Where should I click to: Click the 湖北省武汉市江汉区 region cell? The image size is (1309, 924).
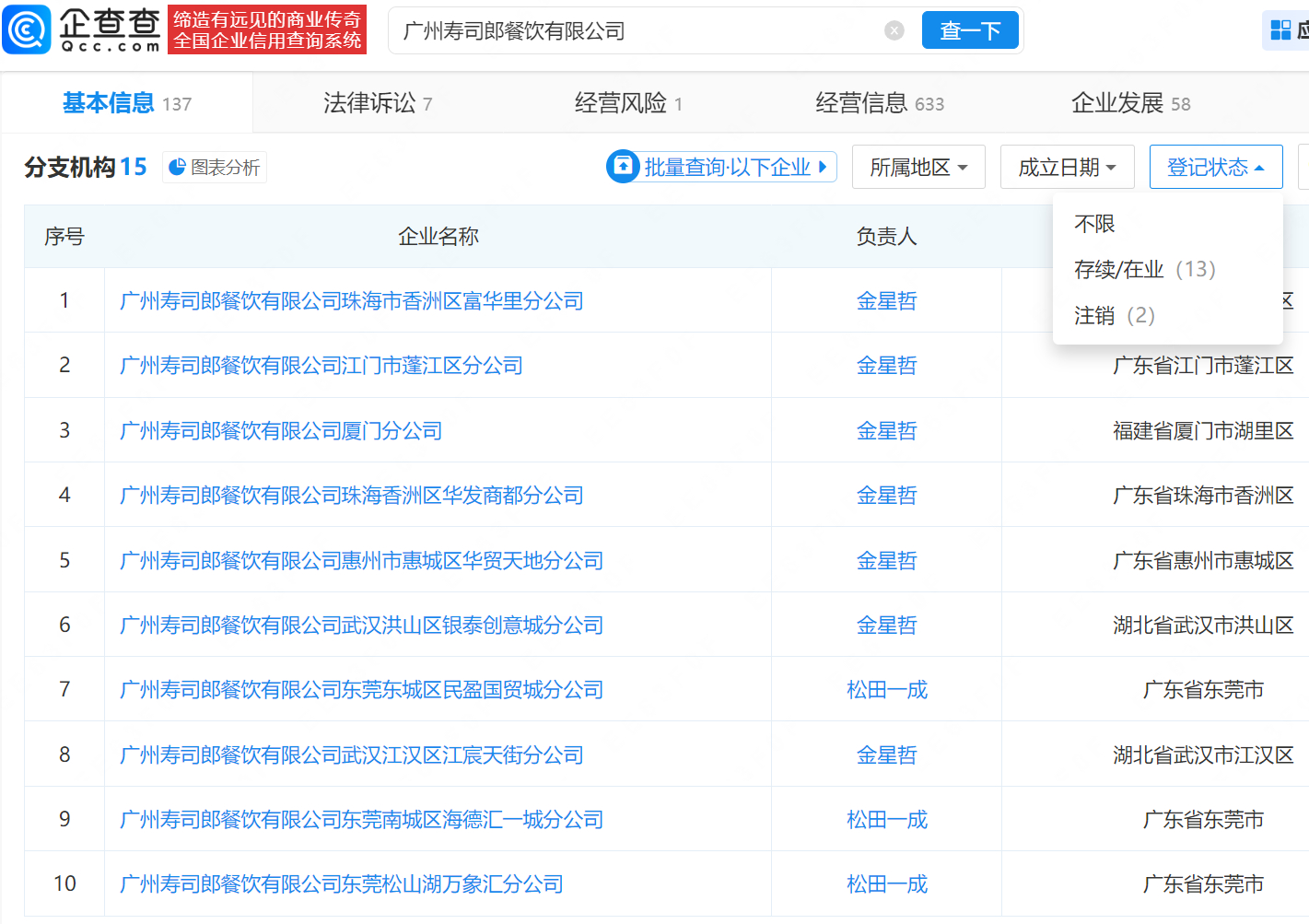tap(1203, 755)
